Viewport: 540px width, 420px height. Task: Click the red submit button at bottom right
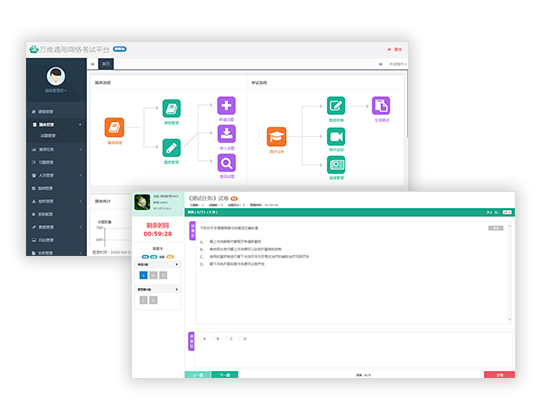[x=499, y=375]
